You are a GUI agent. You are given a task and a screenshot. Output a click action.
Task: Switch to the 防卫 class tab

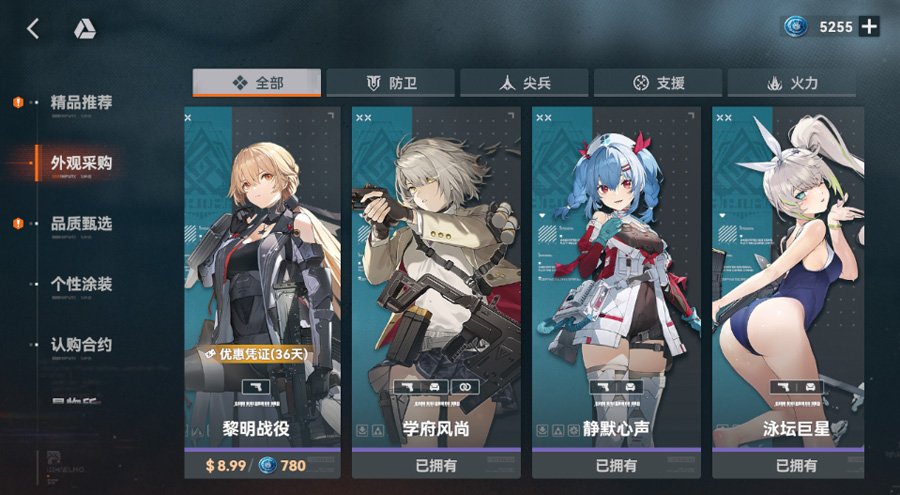pos(390,83)
